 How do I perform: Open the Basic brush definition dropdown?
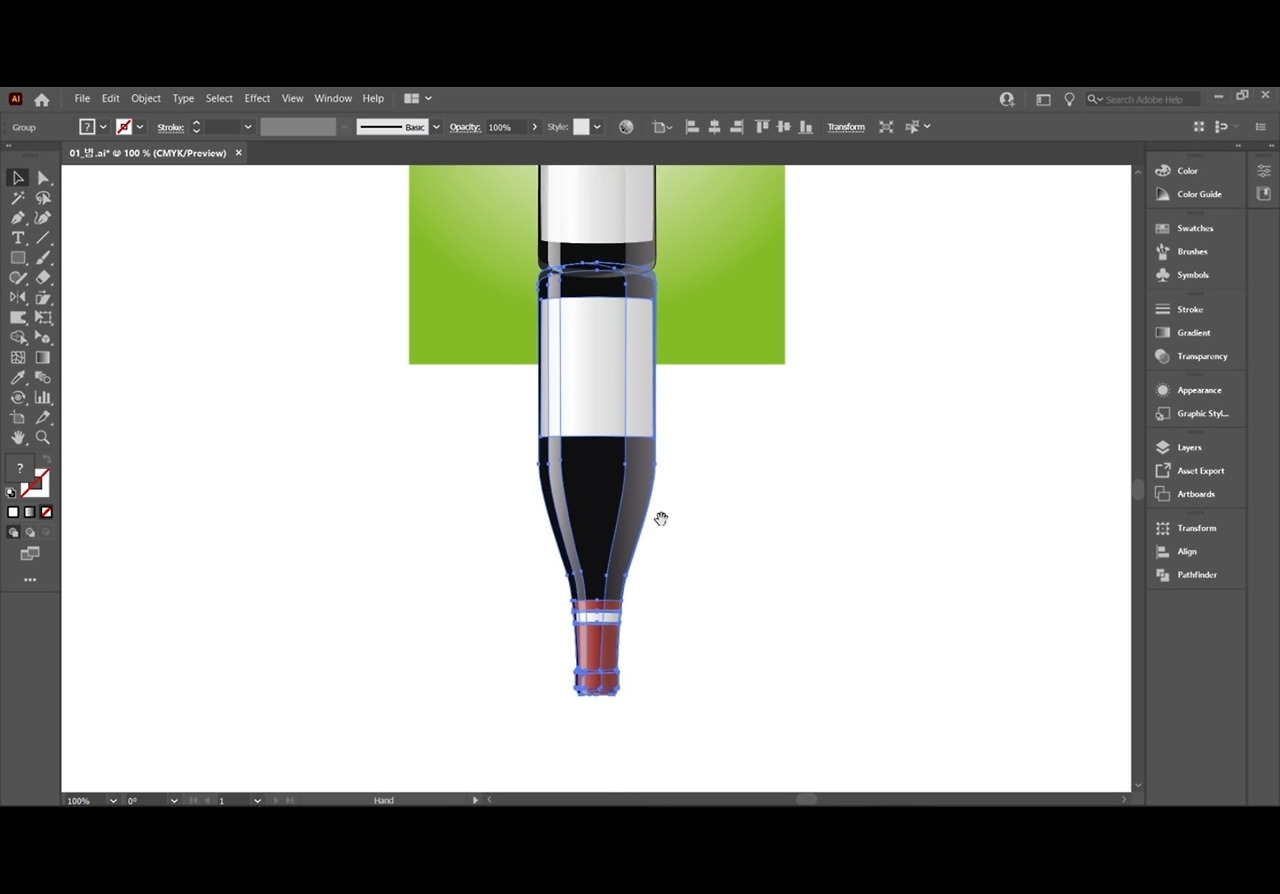pos(436,127)
